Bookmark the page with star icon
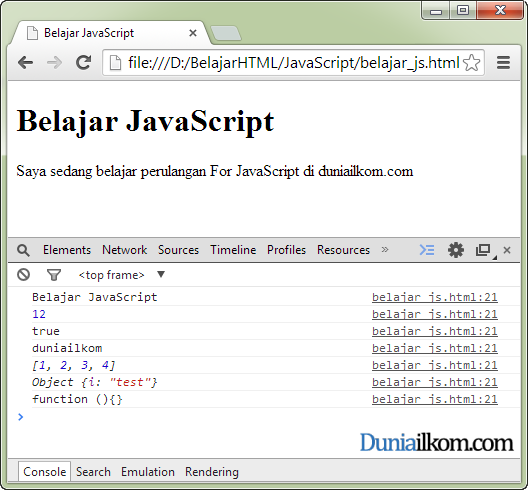528x490 pixels. (x=471, y=63)
